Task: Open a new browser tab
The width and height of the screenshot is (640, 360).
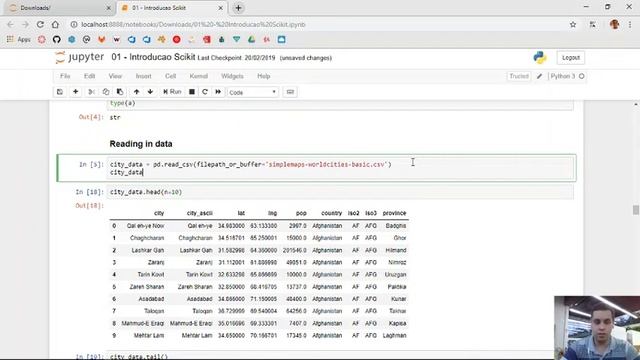Action: pyautogui.click(x=238, y=8)
